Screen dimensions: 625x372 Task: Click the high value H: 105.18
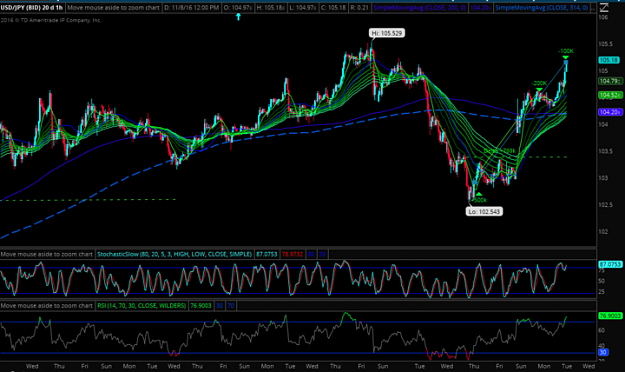point(270,8)
